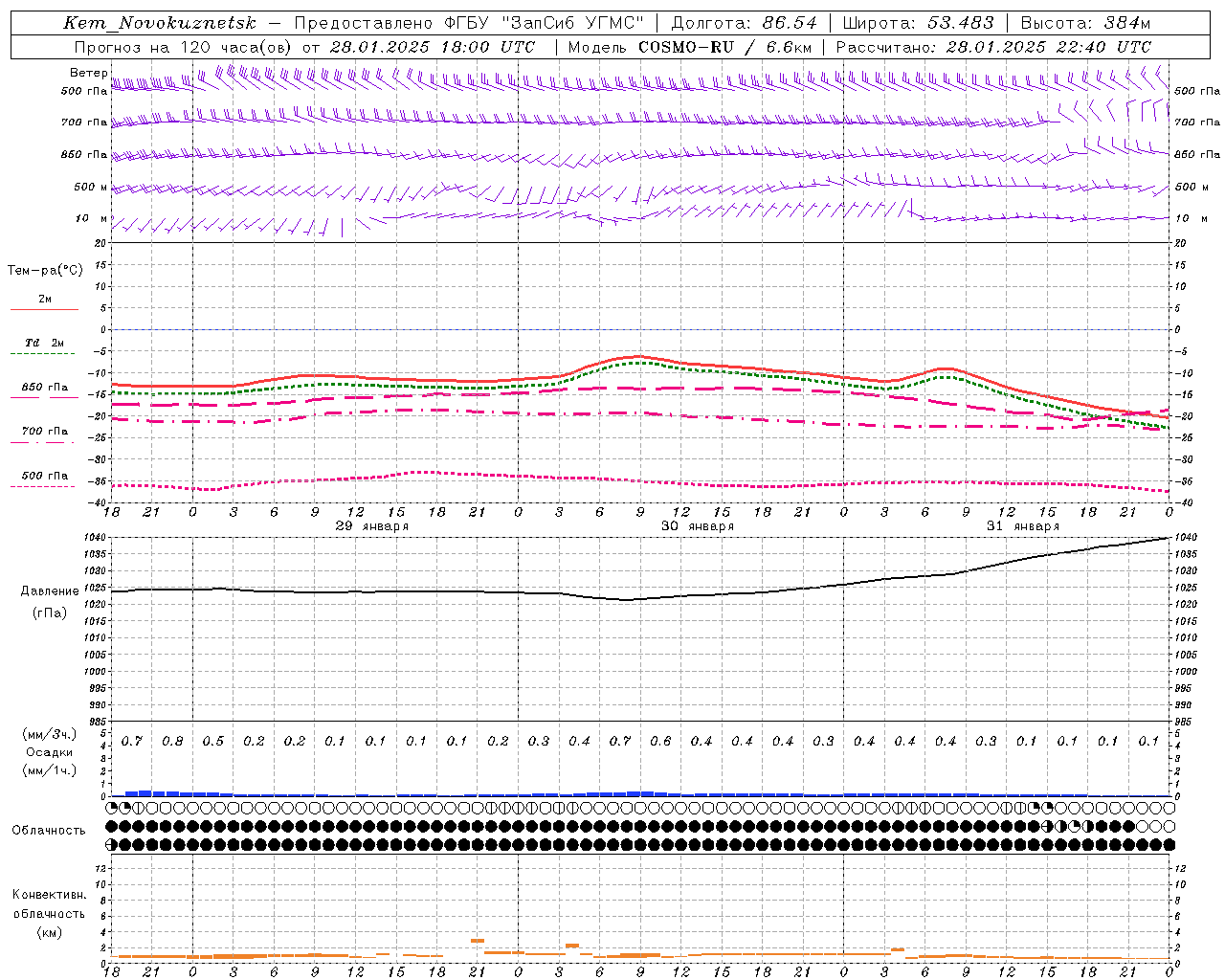Click the black pressure curve line
This screenshot has height=980, width=1225.
[641, 598]
